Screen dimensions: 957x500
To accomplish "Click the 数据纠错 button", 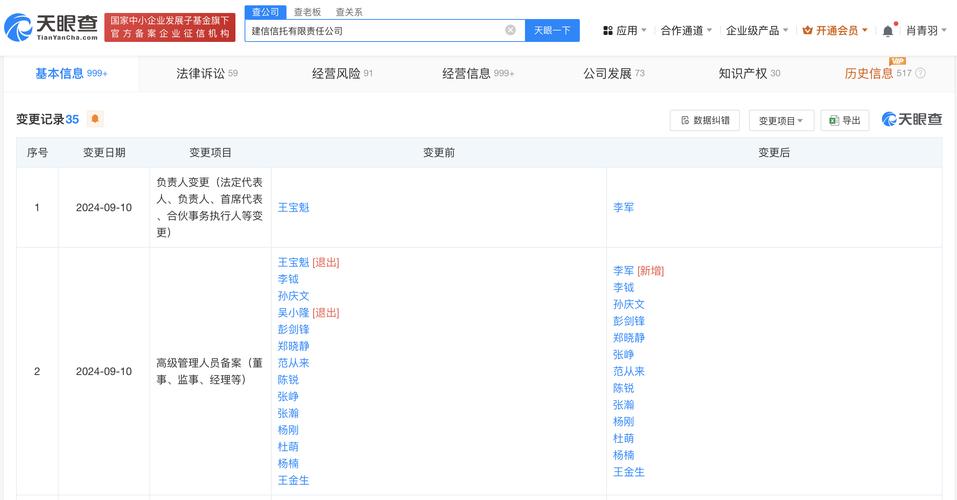I will coord(705,120).
